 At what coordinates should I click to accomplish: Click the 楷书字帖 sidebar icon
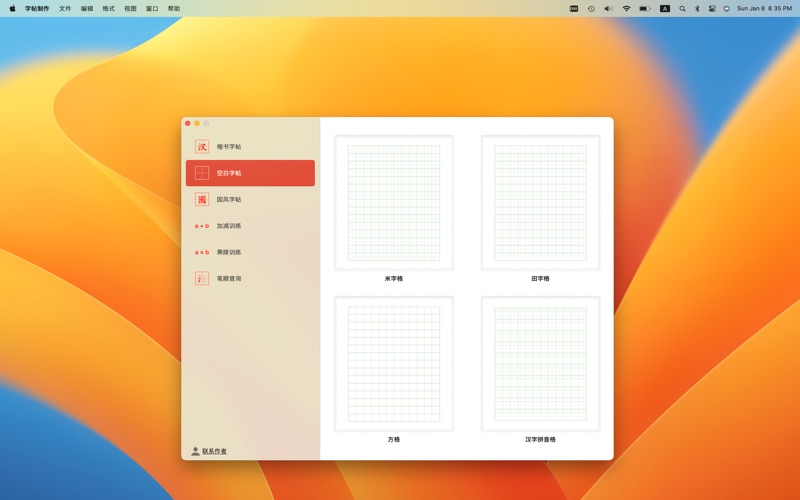[x=202, y=147]
